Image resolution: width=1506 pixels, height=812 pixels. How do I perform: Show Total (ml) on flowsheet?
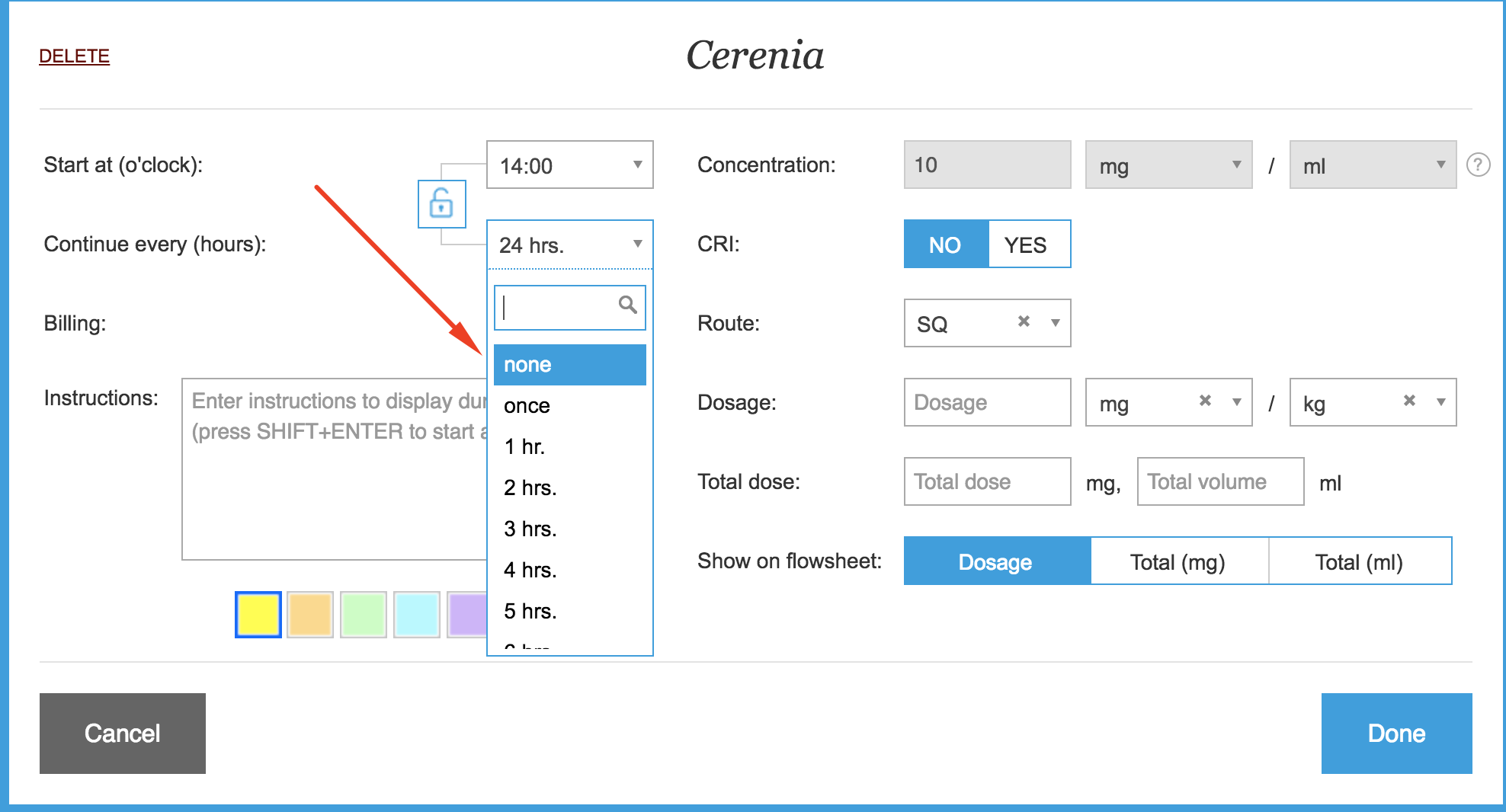[x=1360, y=561]
